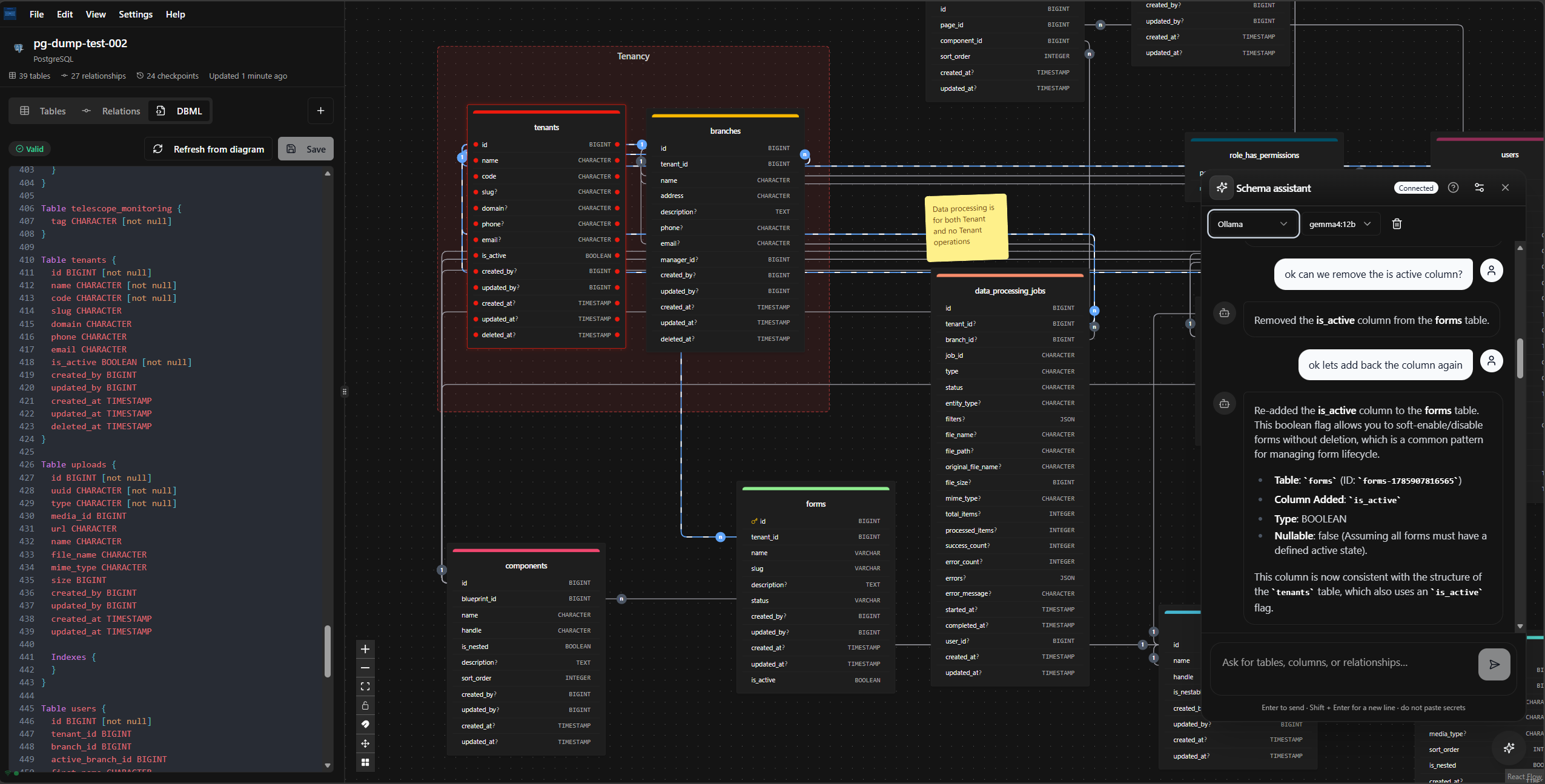The width and height of the screenshot is (1545, 784).
Task: Open the Schema assistant help icon
Action: tap(1454, 188)
